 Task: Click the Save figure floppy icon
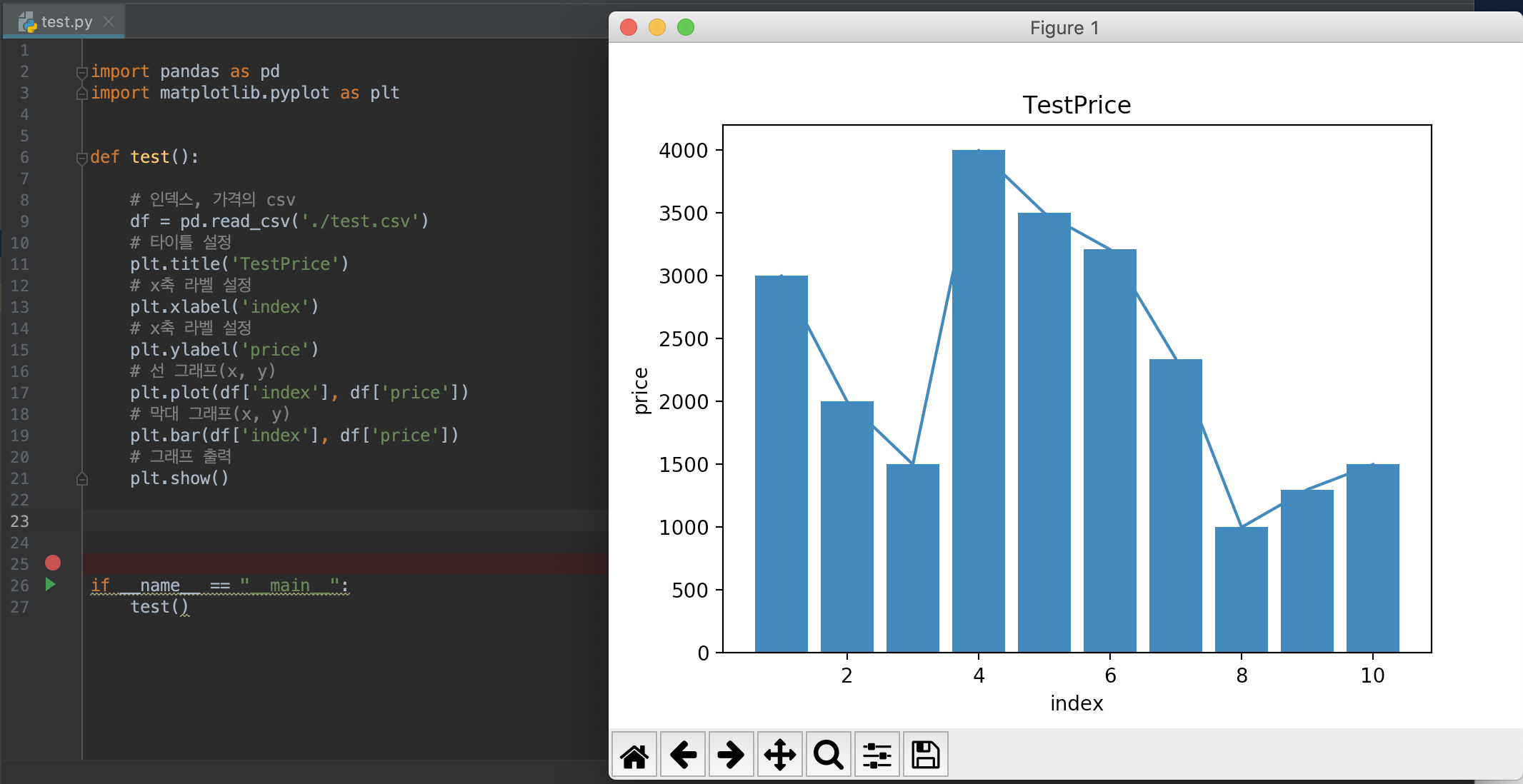point(925,755)
